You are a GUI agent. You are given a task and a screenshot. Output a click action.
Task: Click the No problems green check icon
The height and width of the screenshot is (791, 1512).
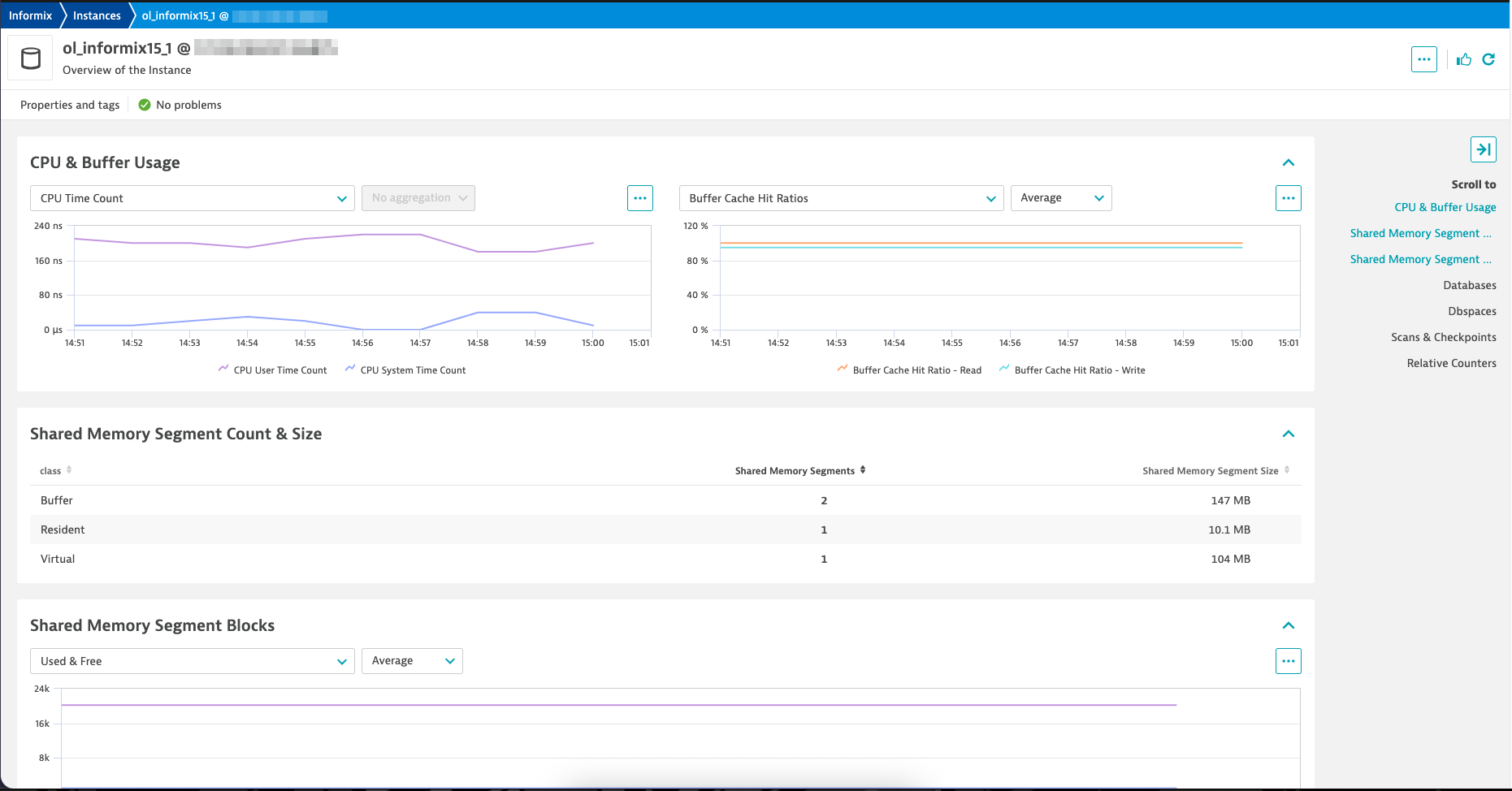145,105
